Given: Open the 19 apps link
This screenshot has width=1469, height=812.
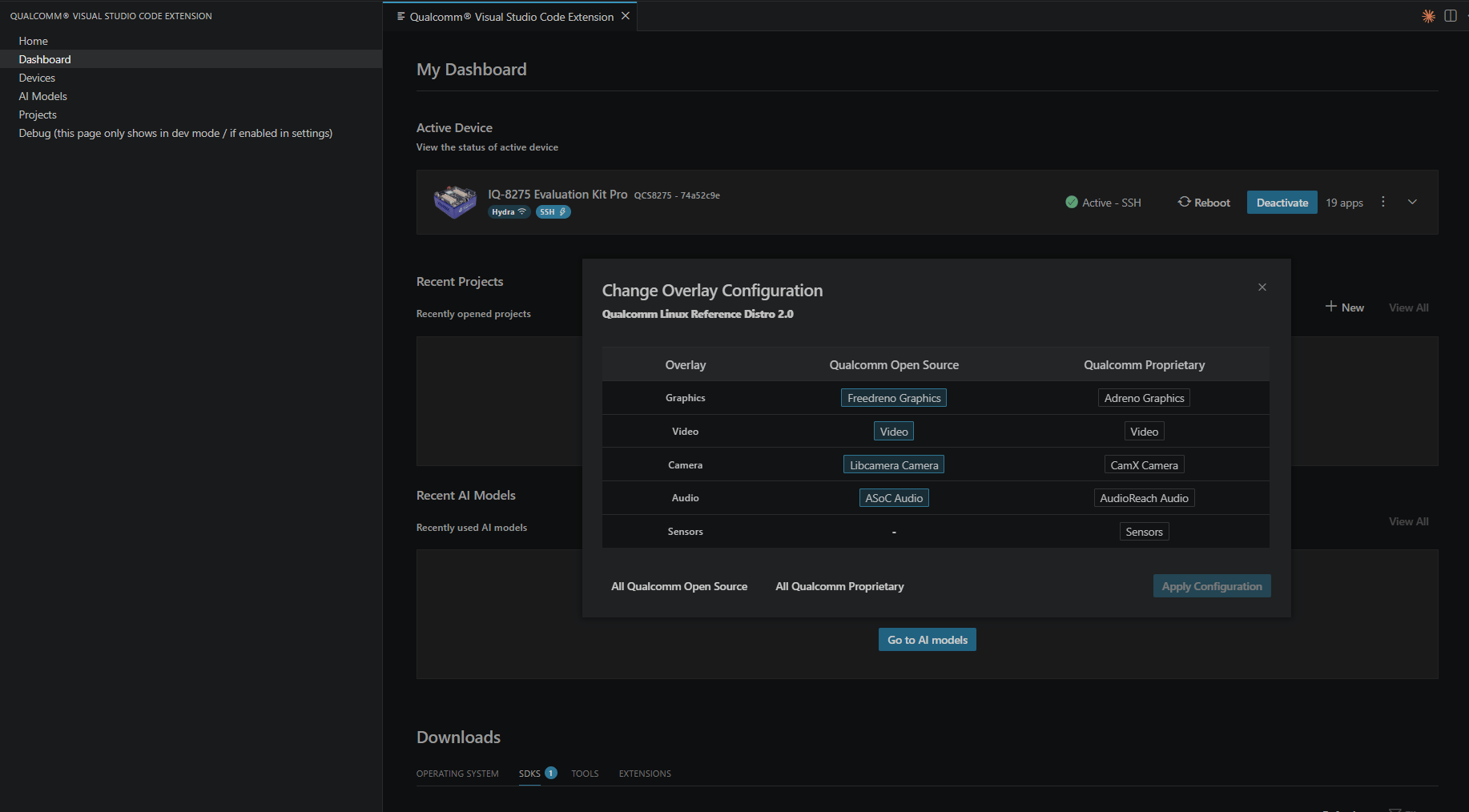Looking at the screenshot, I should point(1344,203).
